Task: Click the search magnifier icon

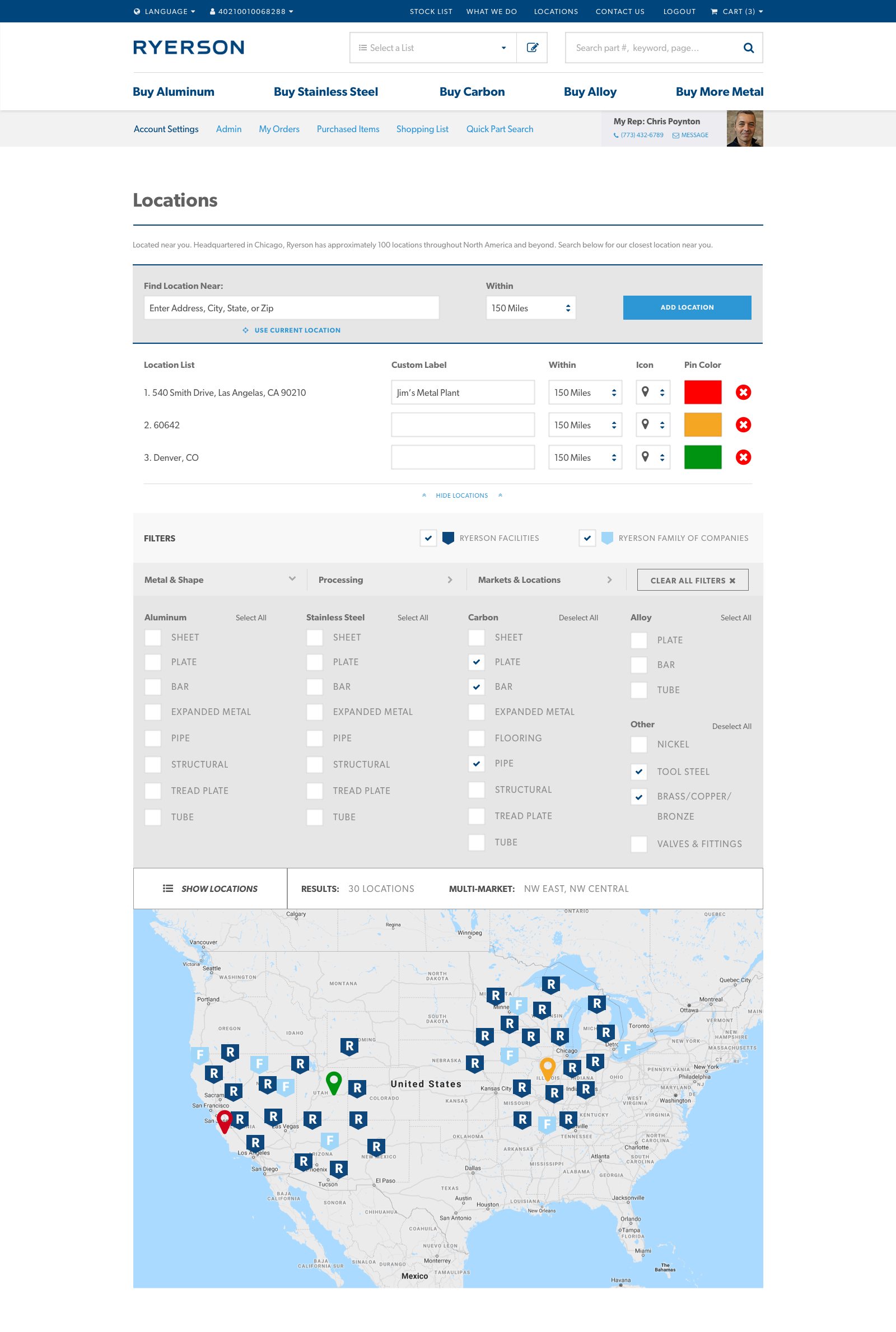Action: point(748,48)
